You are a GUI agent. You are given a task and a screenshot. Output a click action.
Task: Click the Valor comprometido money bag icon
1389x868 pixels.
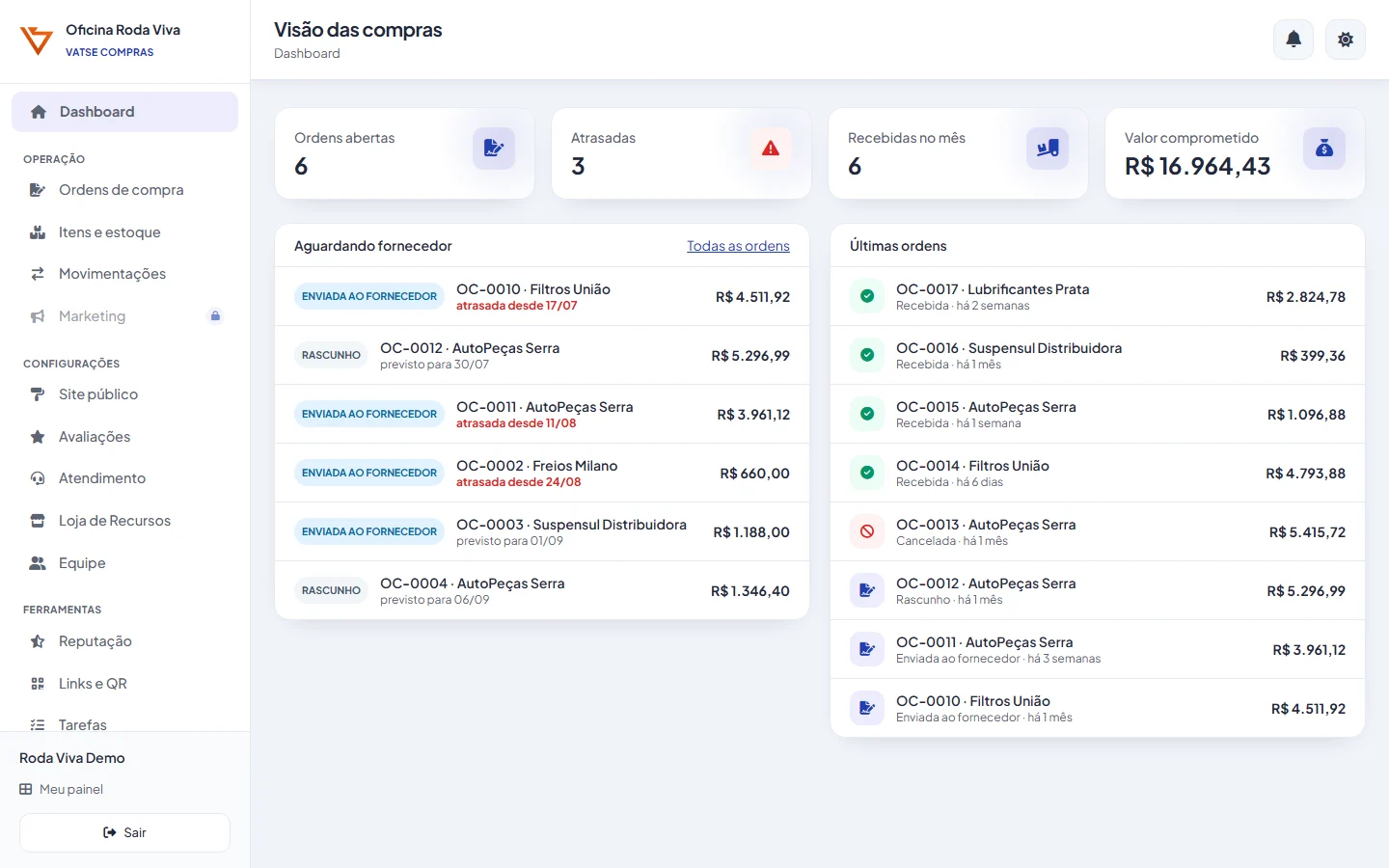pyautogui.click(x=1324, y=149)
